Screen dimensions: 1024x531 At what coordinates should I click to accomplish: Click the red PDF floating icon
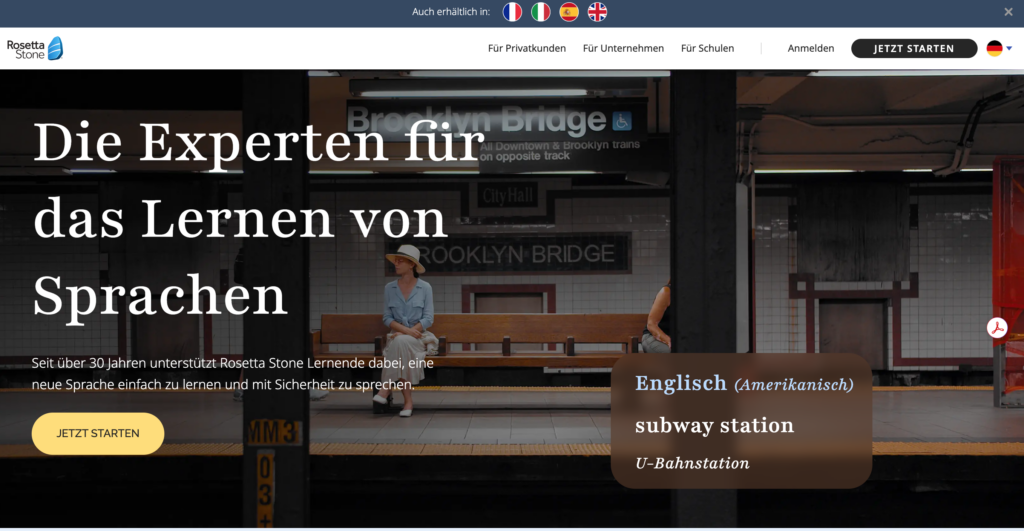(x=997, y=328)
